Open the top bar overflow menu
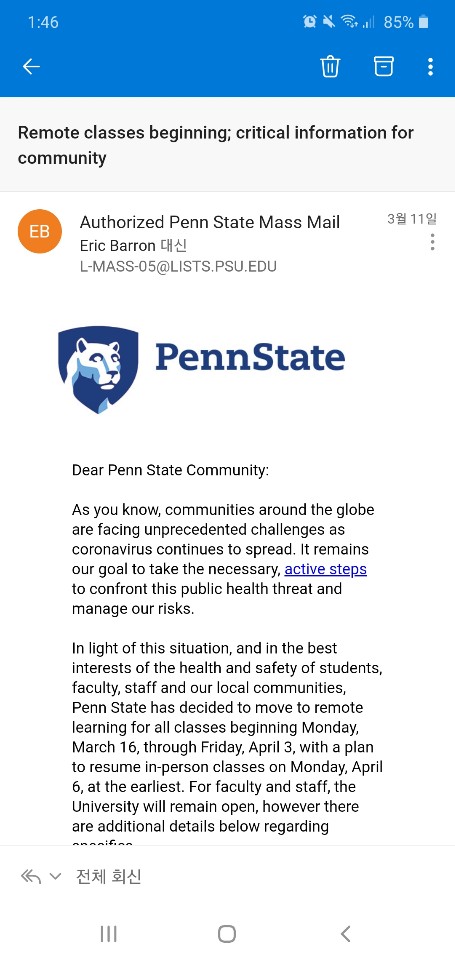This screenshot has width=455, height=960. 431,66
